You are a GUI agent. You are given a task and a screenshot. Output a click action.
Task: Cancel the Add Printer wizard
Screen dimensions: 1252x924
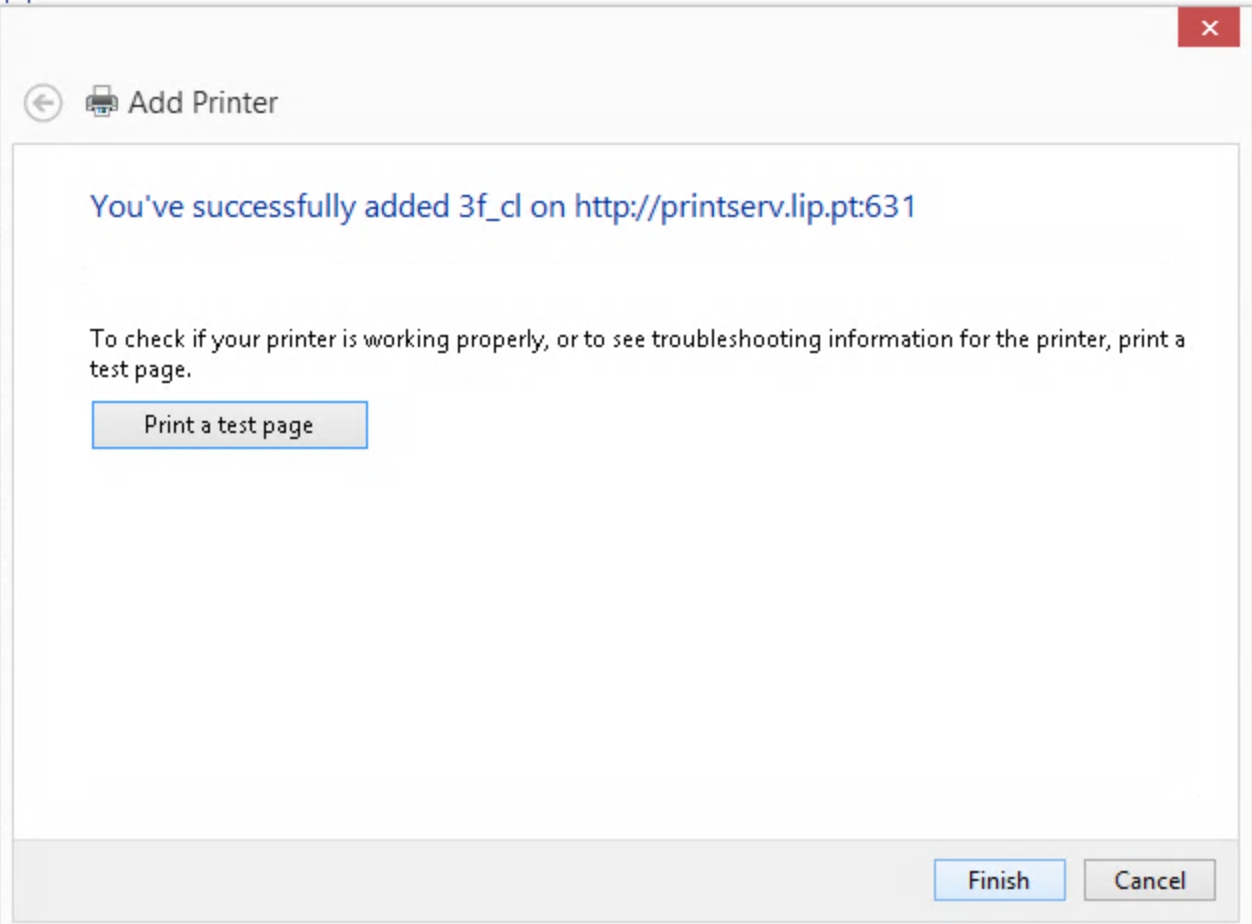click(x=1150, y=880)
